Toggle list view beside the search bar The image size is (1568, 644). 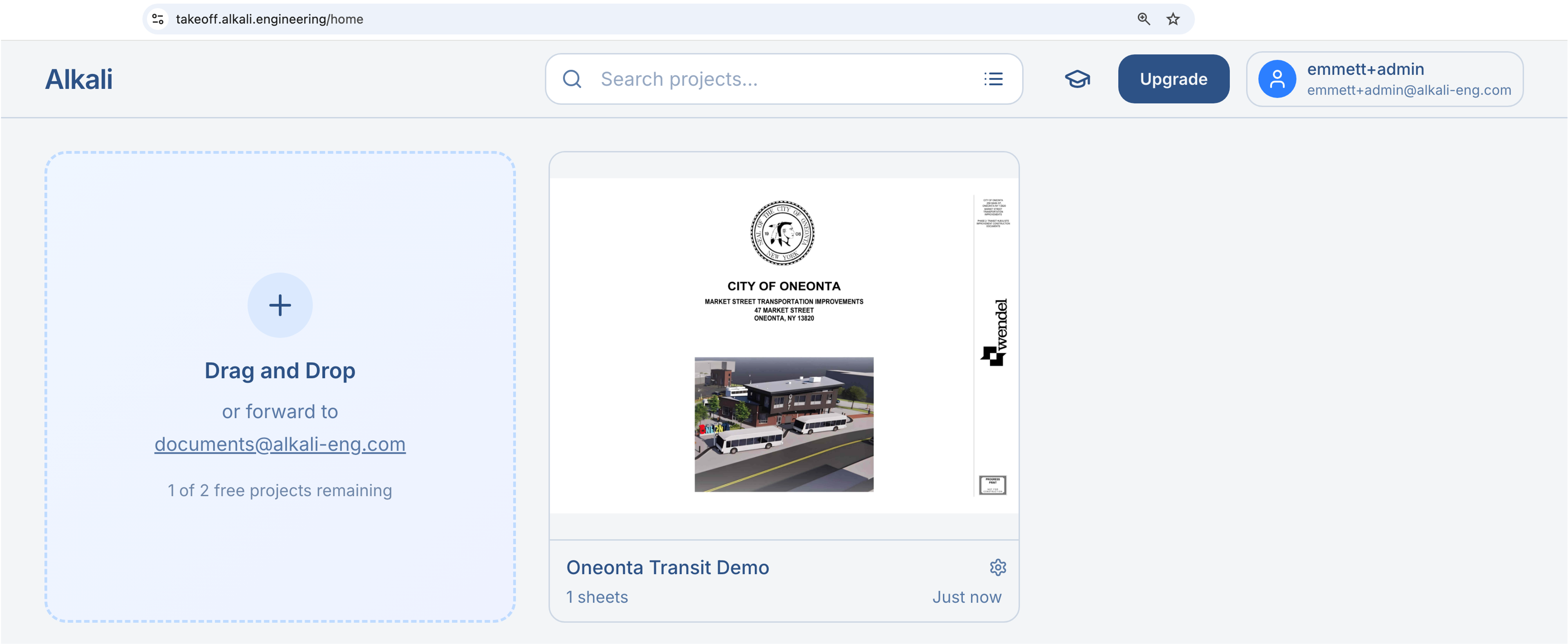[x=994, y=79]
